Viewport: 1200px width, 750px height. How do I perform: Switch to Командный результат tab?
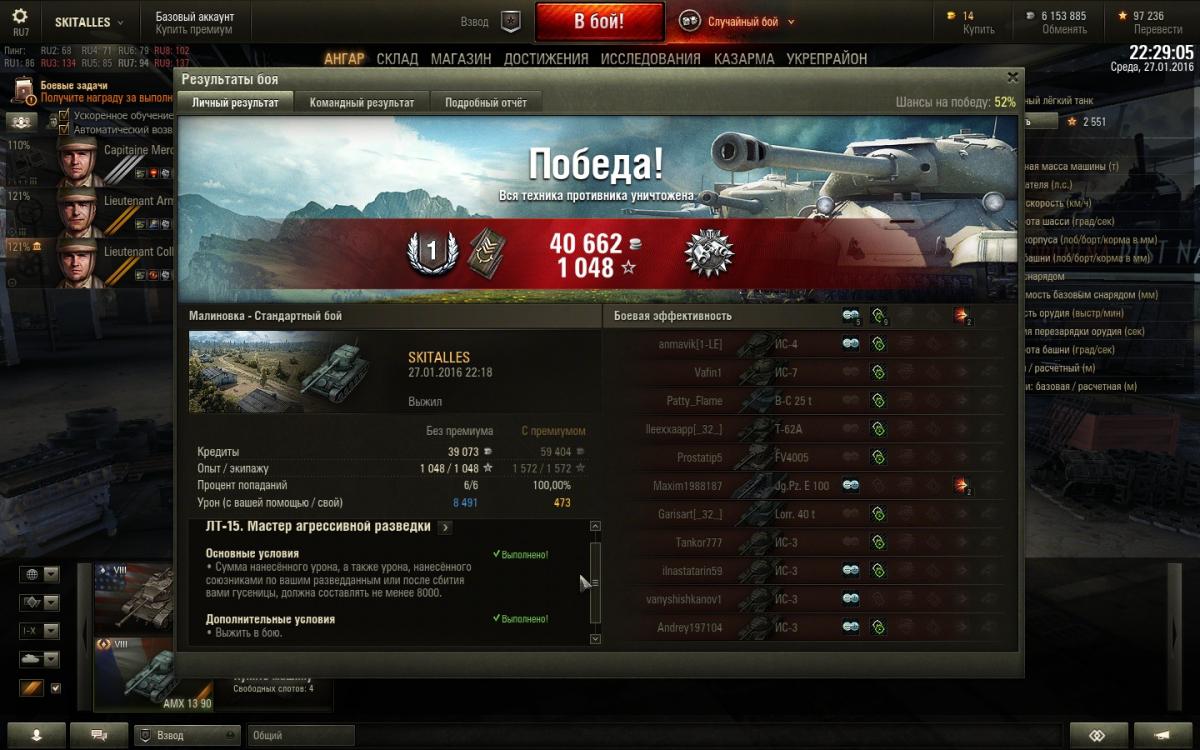coord(362,102)
